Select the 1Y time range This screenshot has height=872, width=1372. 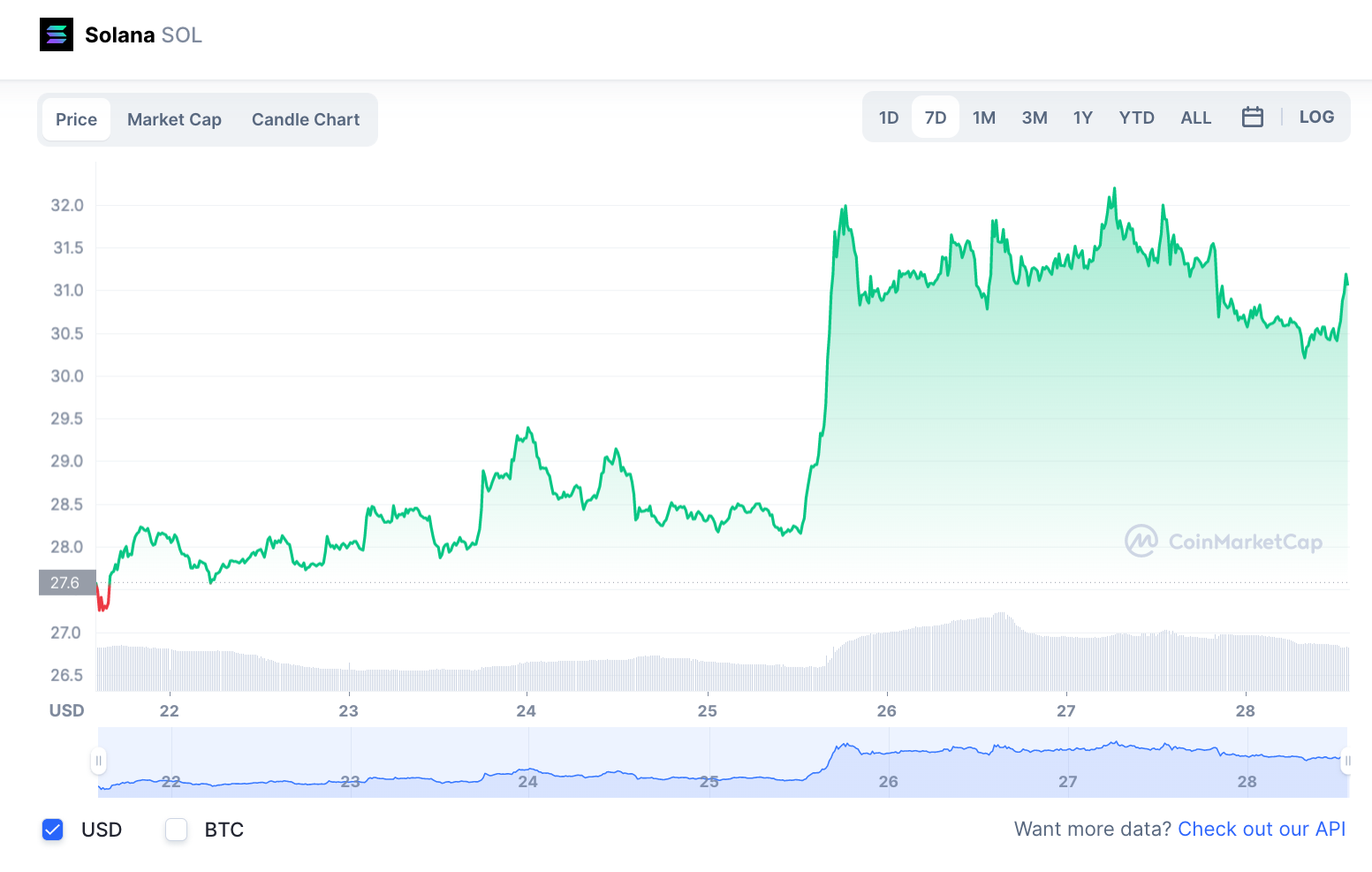click(x=1083, y=117)
